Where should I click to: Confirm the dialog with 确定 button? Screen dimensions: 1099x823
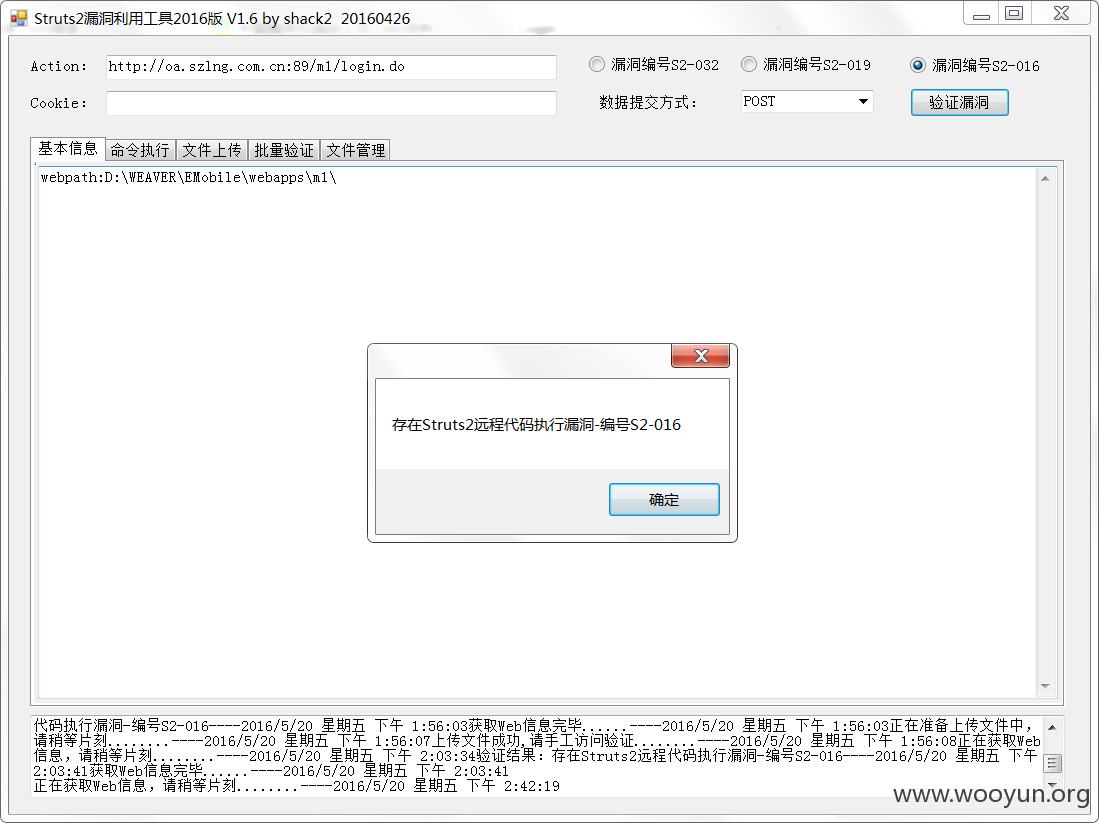point(664,500)
